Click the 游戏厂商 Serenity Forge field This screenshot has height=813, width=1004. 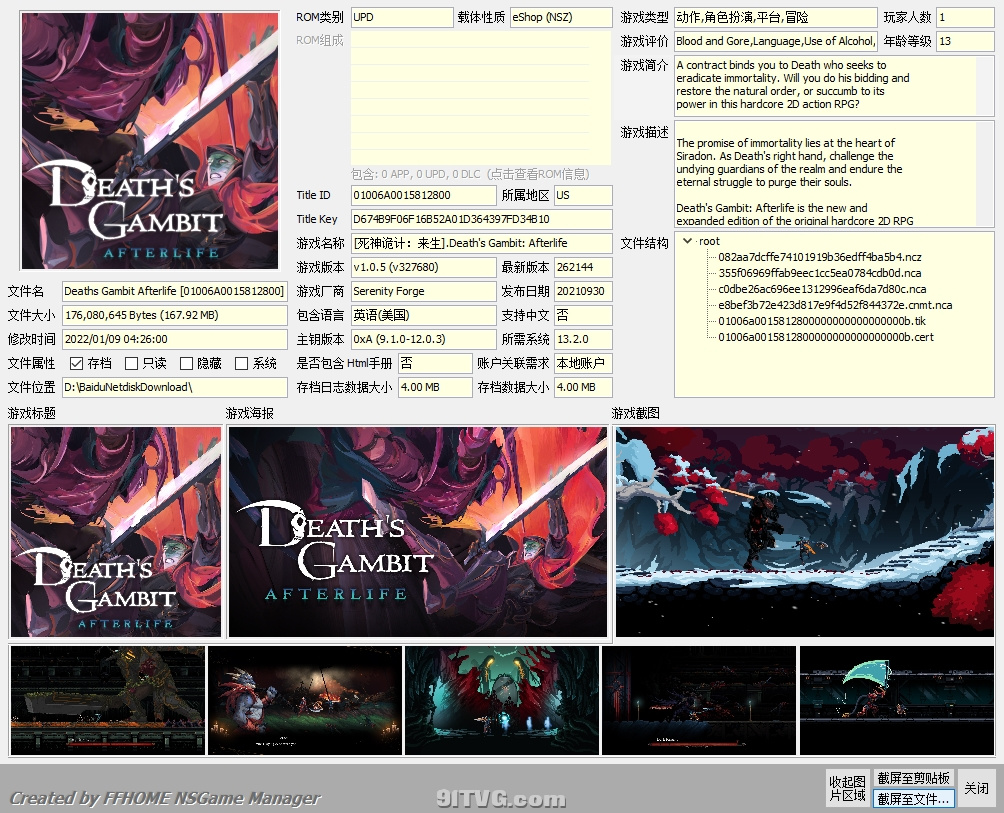423,291
